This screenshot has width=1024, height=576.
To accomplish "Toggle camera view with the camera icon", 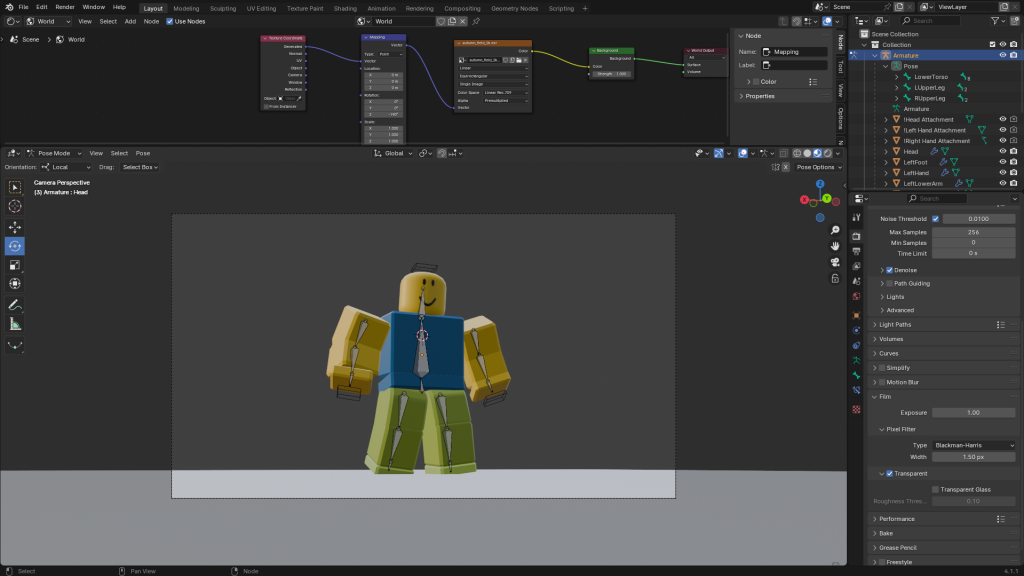I will 835,263.
